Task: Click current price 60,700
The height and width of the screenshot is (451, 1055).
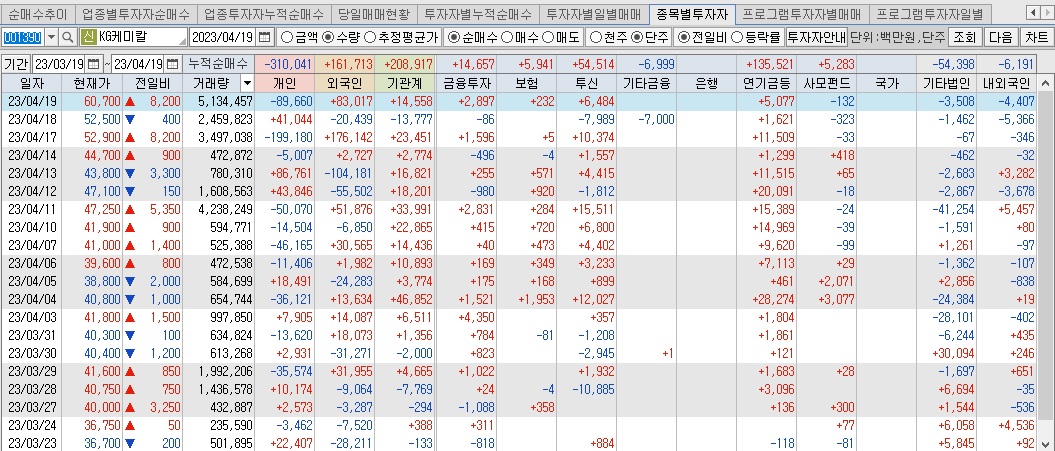Action: 102,101
